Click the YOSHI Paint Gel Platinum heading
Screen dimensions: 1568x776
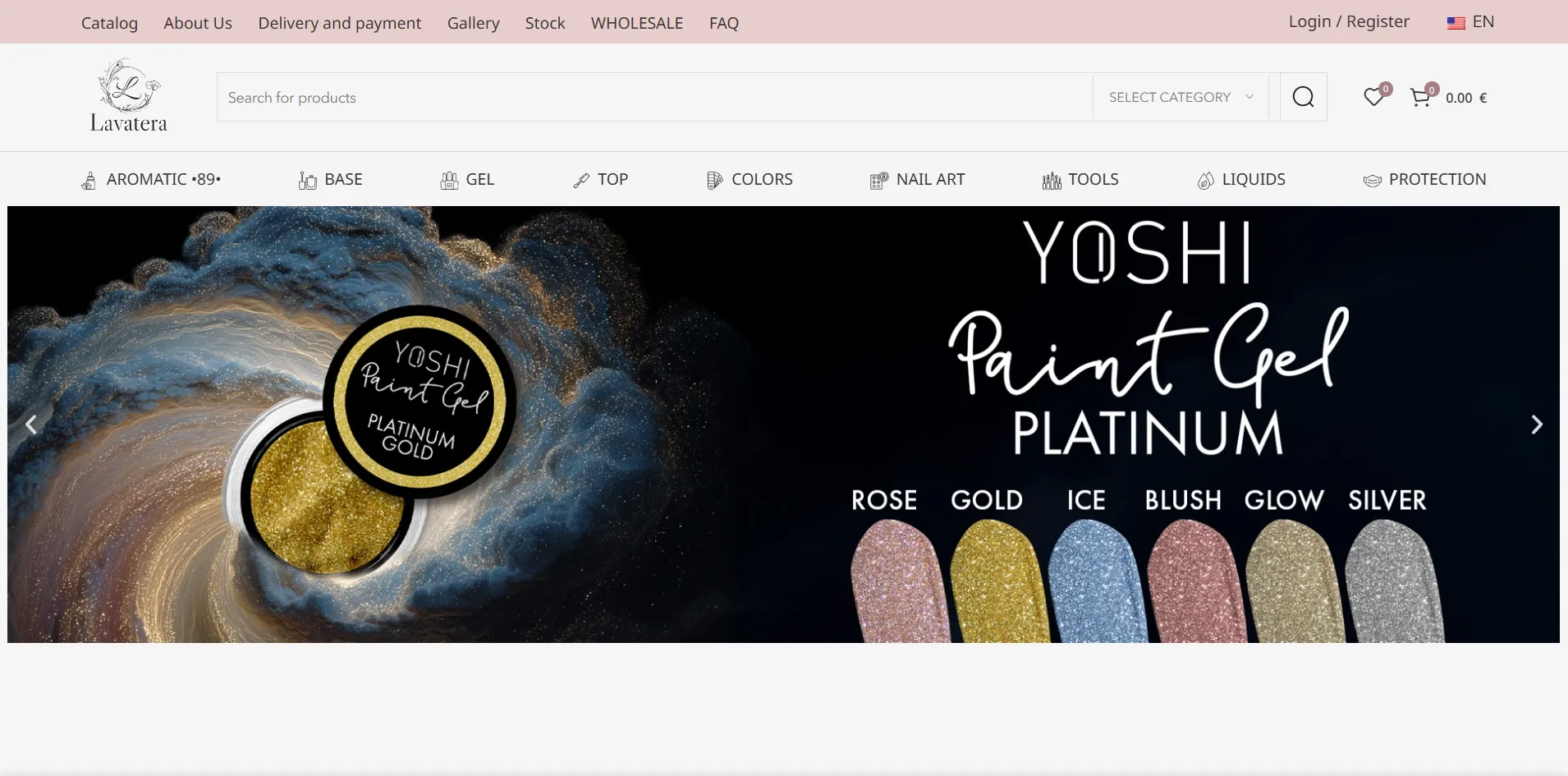(x=1148, y=337)
